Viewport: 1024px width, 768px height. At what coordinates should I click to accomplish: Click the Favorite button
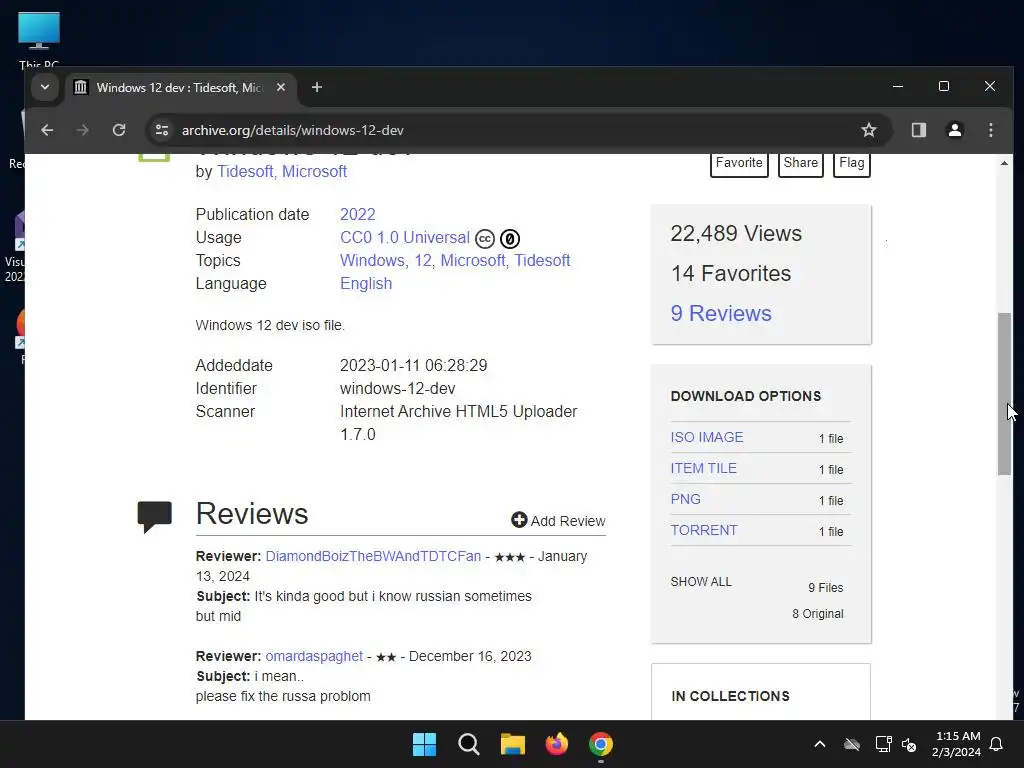coord(739,163)
